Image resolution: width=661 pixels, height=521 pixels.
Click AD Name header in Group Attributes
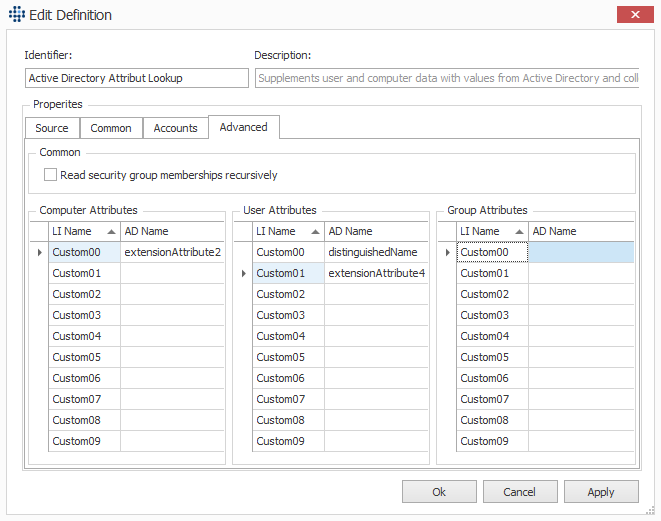581,231
